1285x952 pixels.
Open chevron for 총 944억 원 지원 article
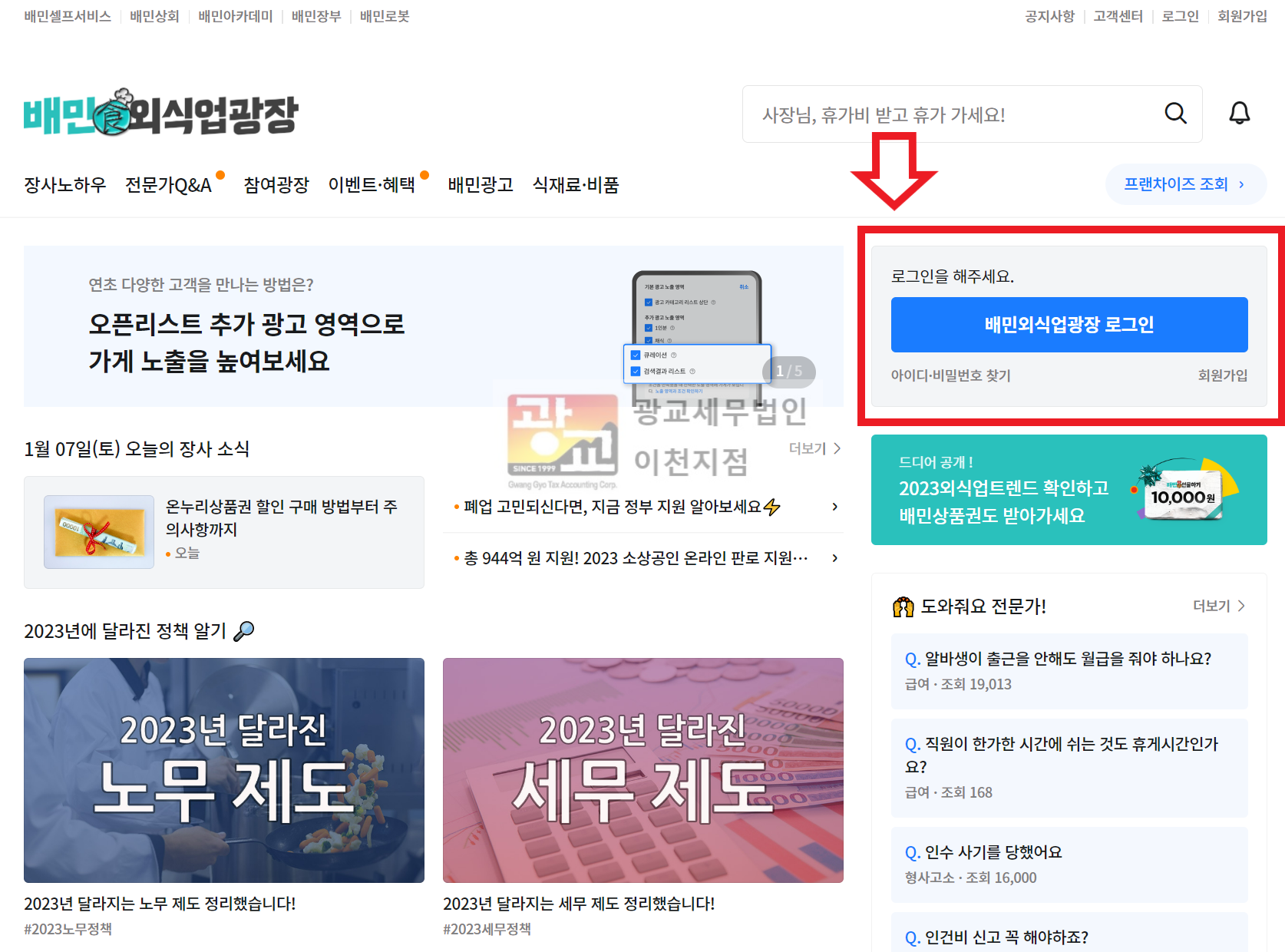coord(835,558)
